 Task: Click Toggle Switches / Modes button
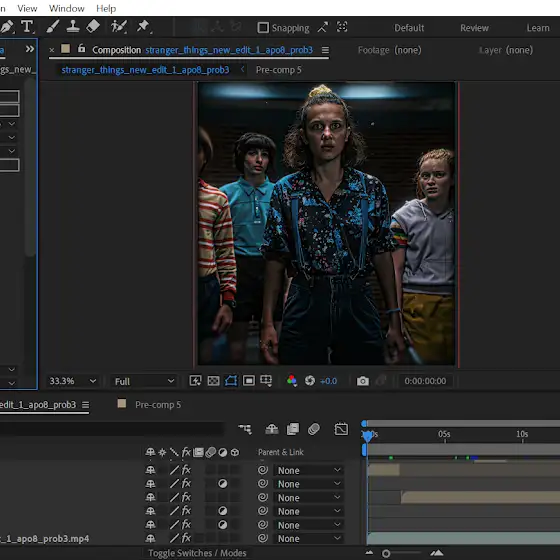[197, 553]
